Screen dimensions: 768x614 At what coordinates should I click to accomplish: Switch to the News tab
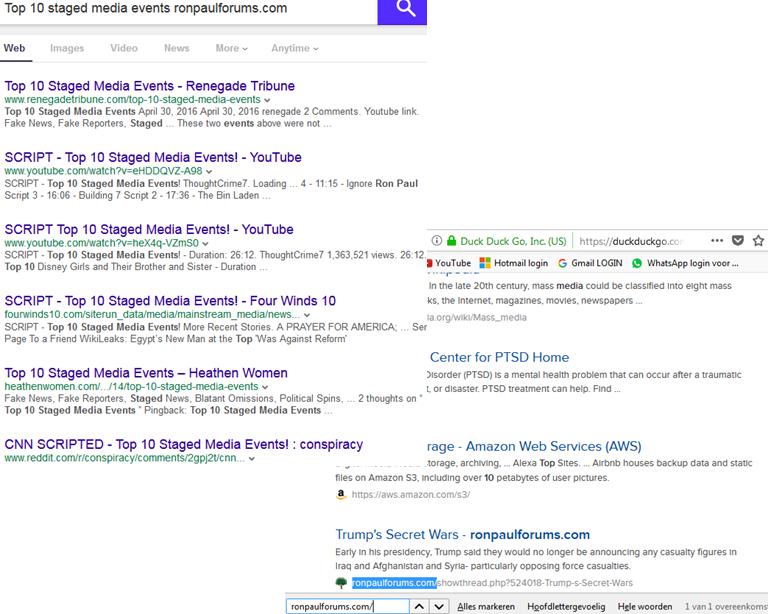click(176, 48)
